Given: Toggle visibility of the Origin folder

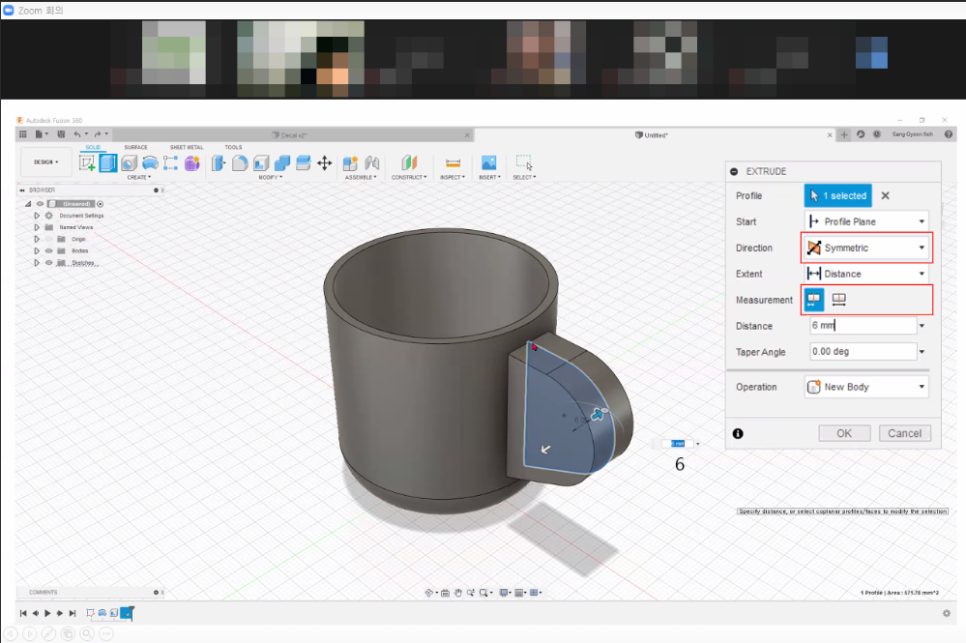Looking at the screenshot, I should [x=49, y=239].
